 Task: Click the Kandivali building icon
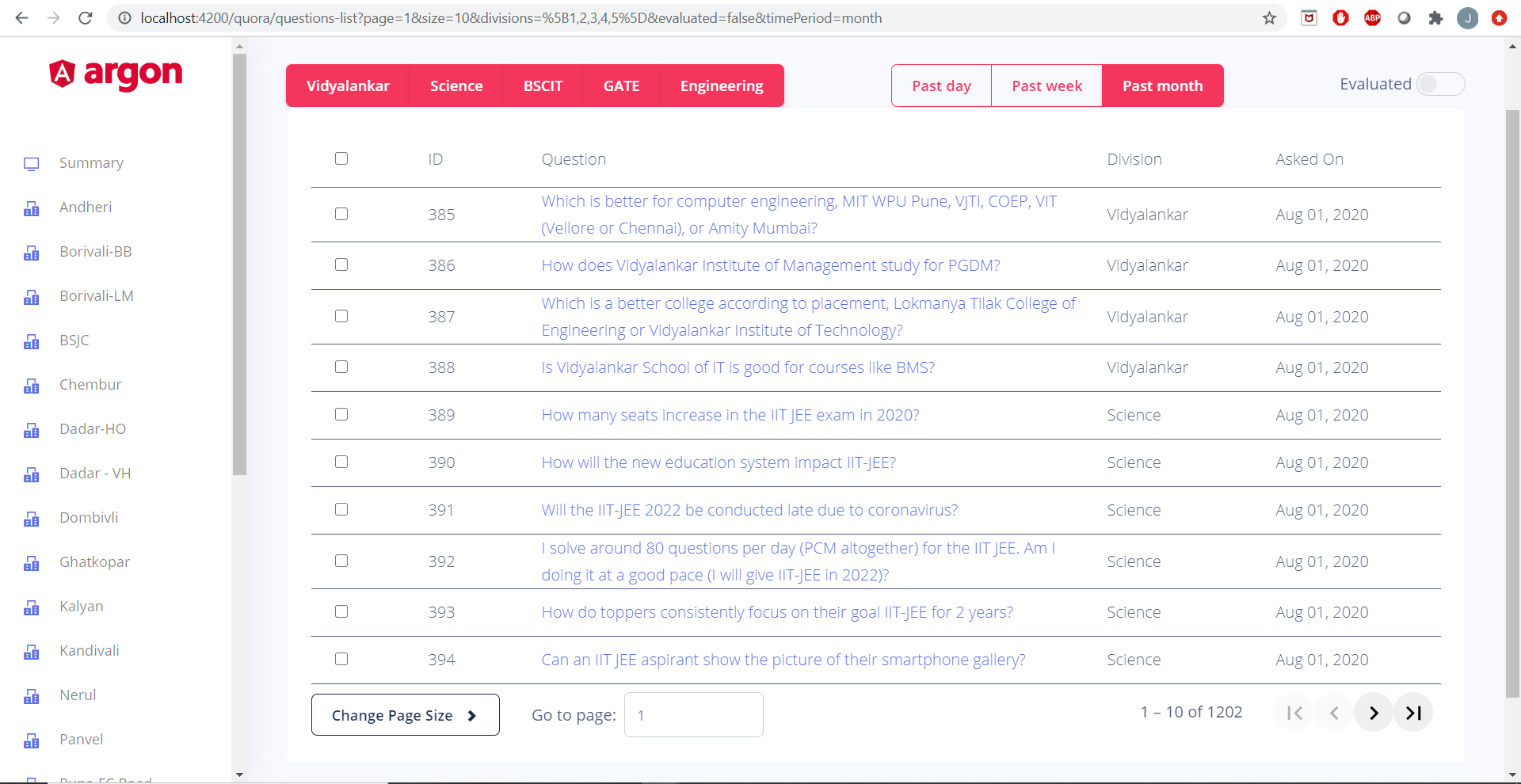pos(32,651)
